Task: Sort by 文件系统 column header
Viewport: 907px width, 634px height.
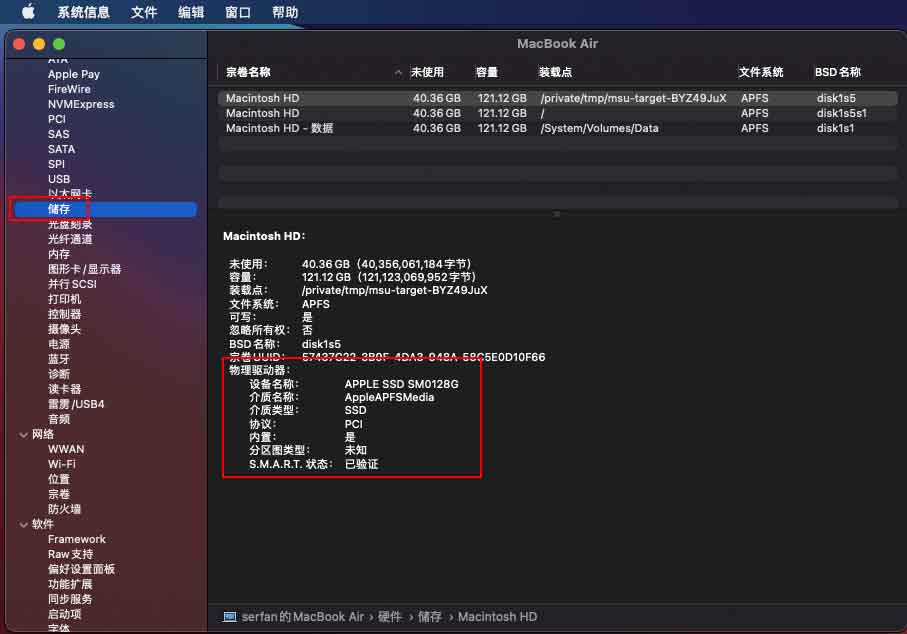Action: [x=761, y=72]
